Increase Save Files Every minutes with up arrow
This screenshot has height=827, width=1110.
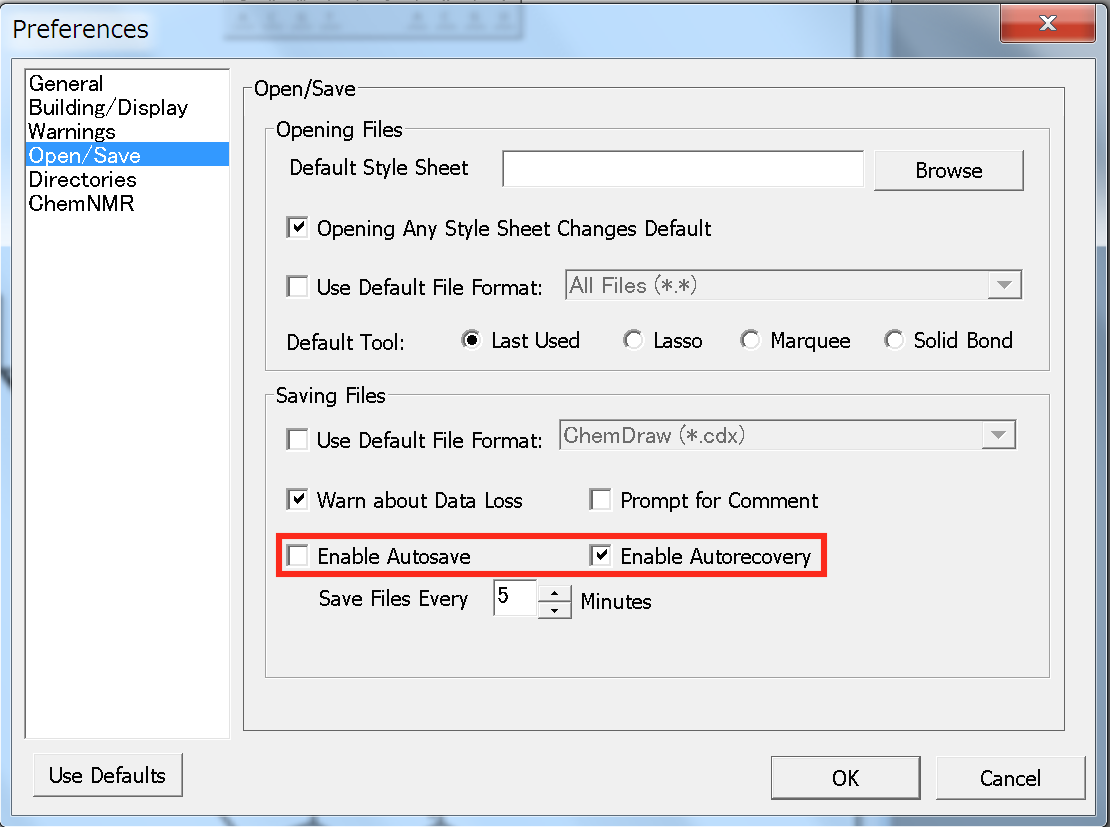[554, 591]
